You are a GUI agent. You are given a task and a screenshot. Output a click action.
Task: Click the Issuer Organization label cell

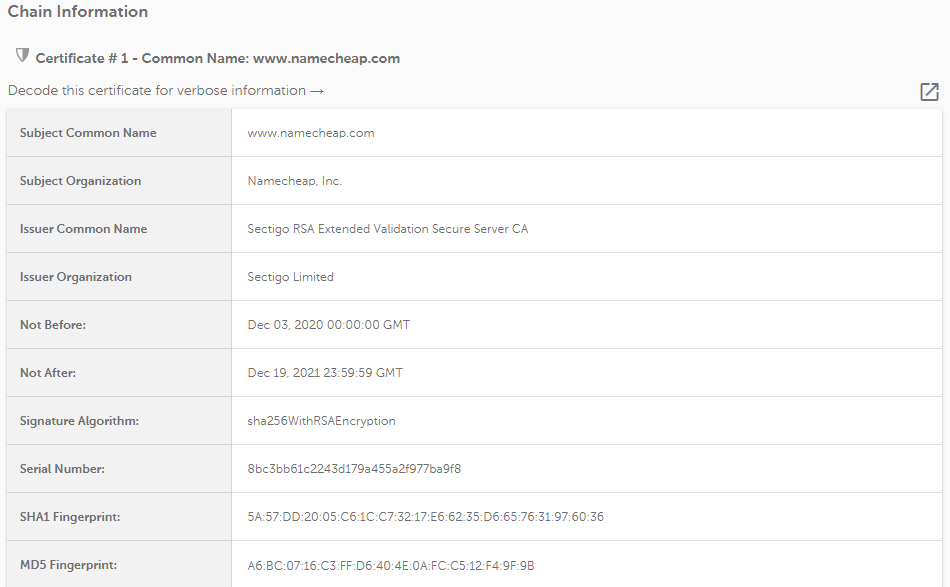pos(119,276)
